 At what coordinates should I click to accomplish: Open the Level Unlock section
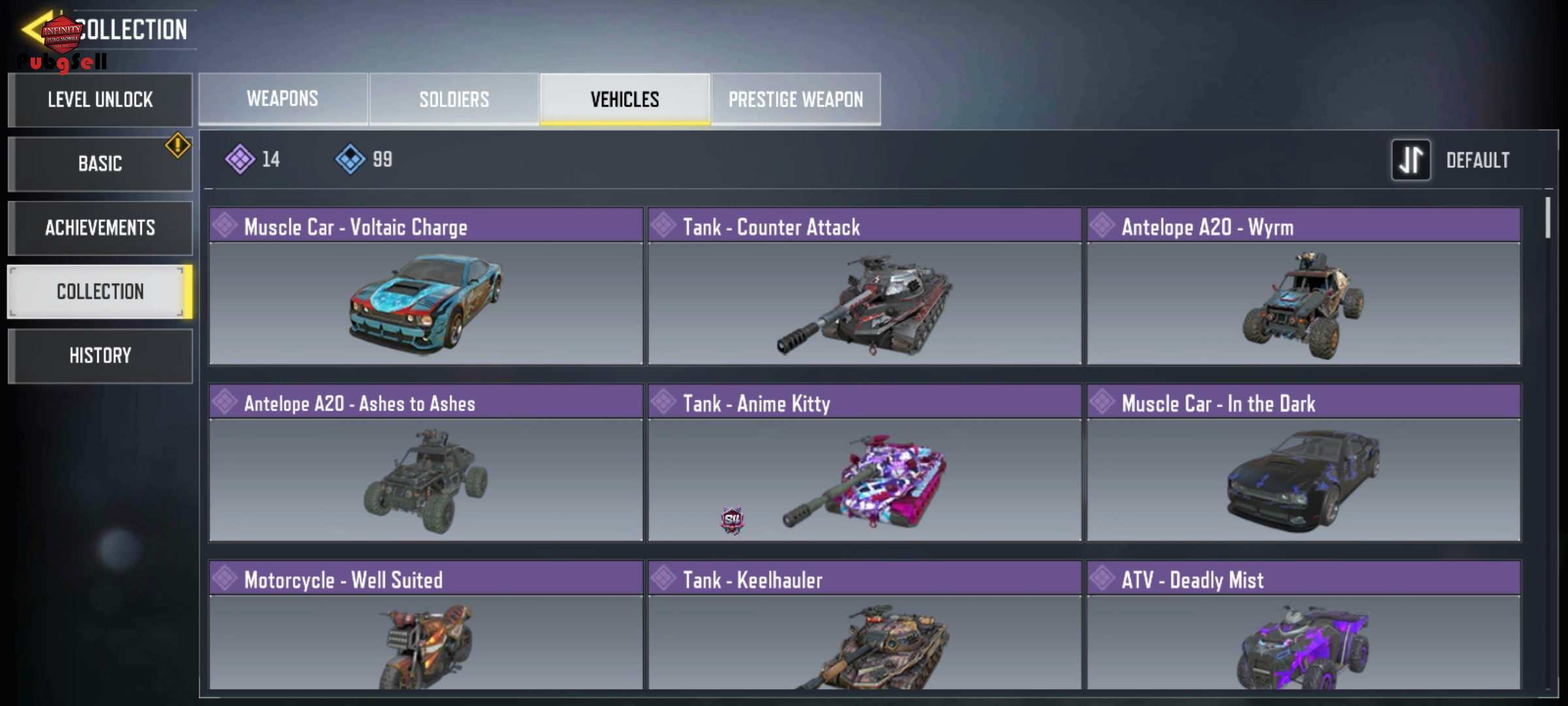coord(100,99)
